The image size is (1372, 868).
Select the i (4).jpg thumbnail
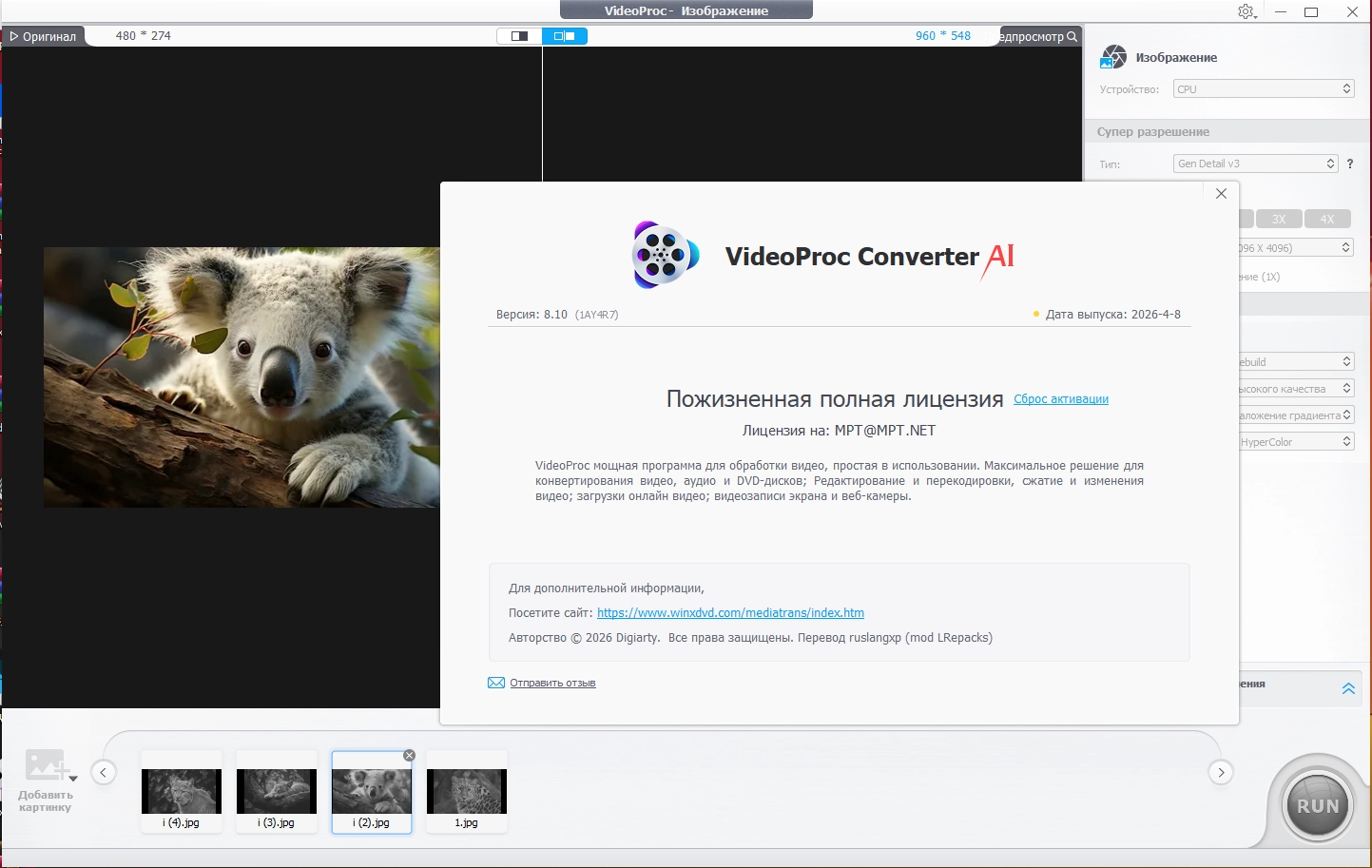click(x=182, y=791)
